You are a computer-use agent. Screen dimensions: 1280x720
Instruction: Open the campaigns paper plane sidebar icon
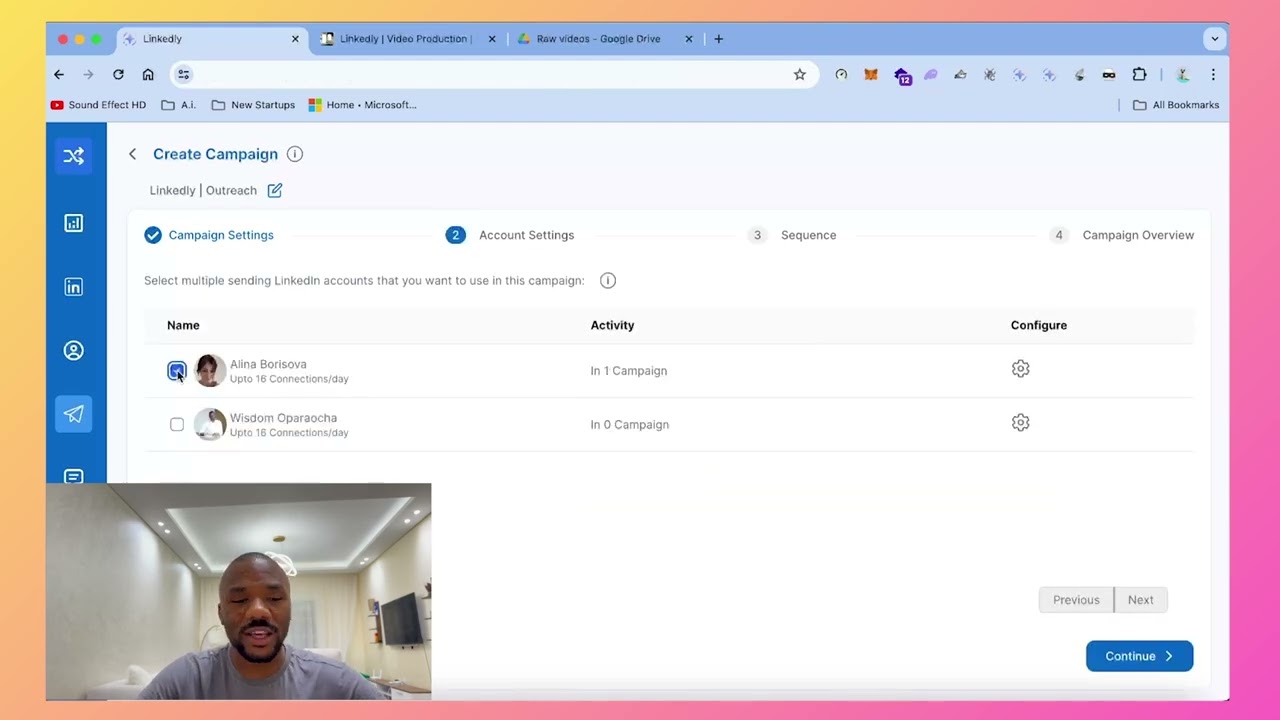(74, 414)
